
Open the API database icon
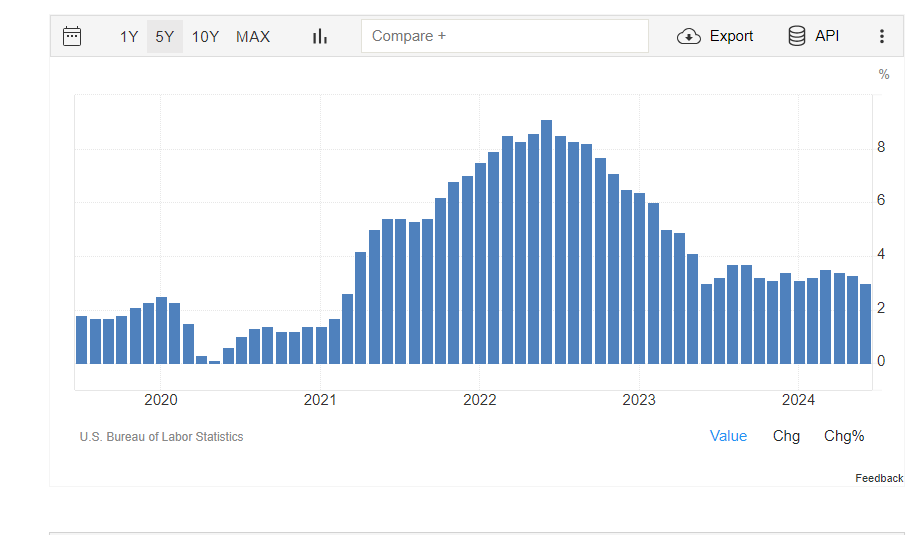pyautogui.click(x=797, y=36)
